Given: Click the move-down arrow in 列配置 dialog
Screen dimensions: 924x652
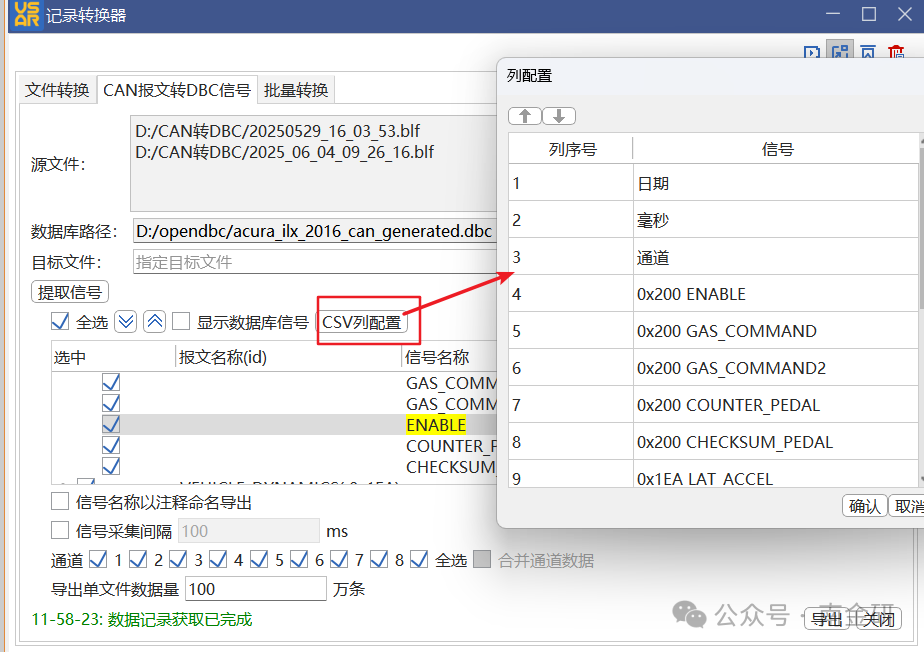Looking at the screenshot, I should (559, 116).
